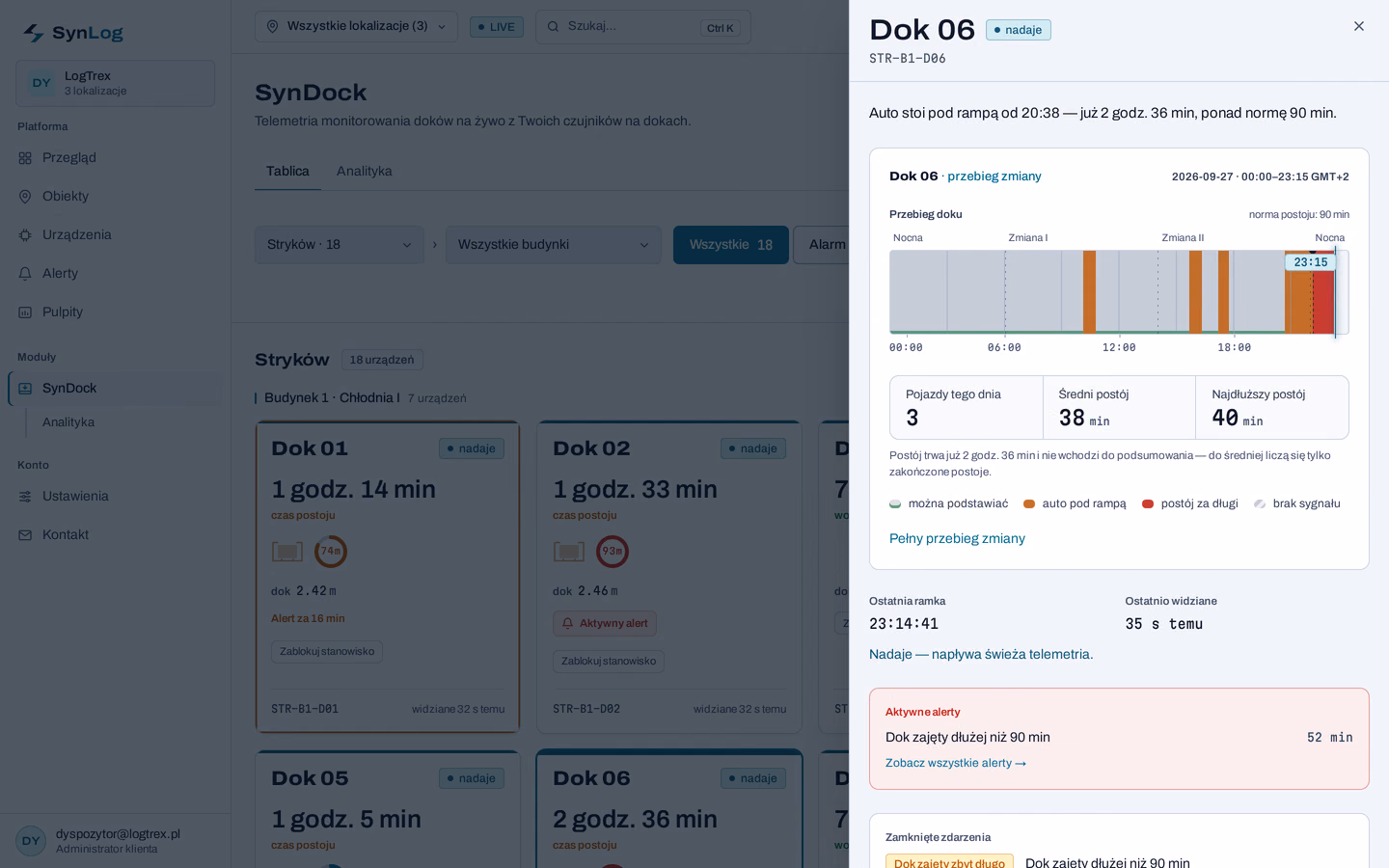Viewport: 1389px width, 868px height.
Task: Open the Ustawienia sliders icon
Action: pos(25,497)
